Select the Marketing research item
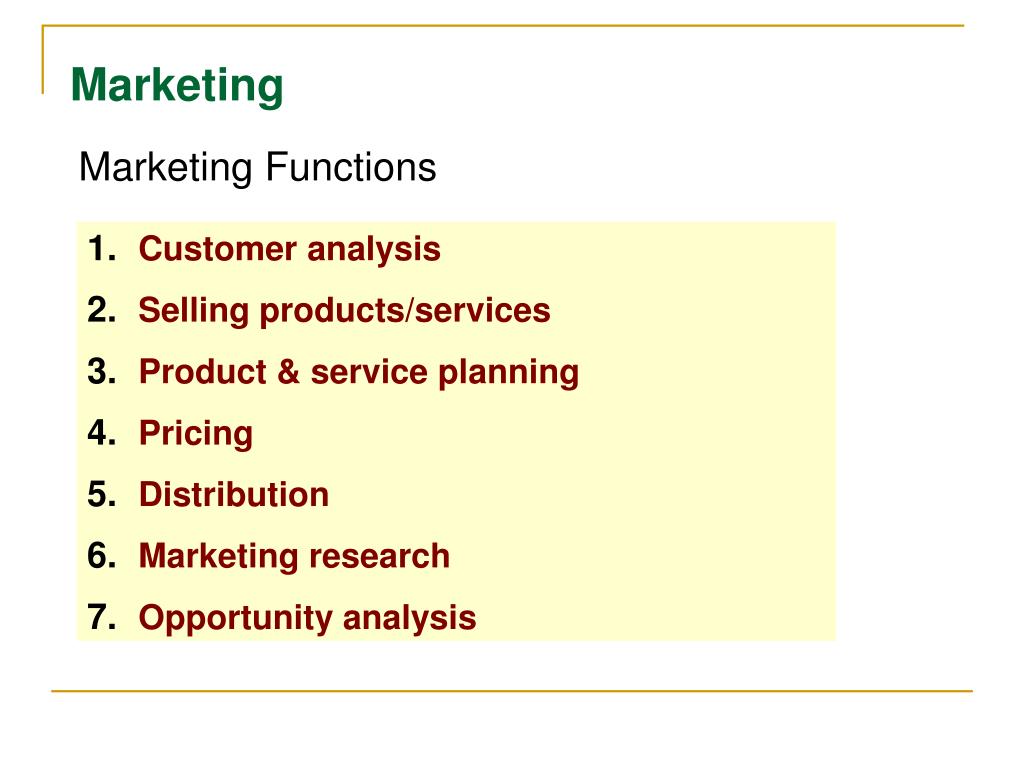The height and width of the screenshot is (768, 1024). point(294,556)
